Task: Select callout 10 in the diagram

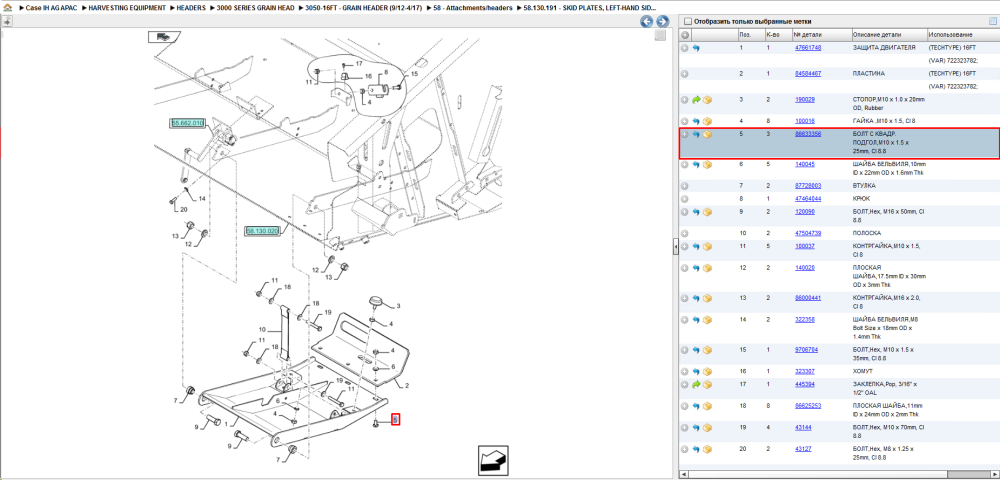Action: point(261,330)
